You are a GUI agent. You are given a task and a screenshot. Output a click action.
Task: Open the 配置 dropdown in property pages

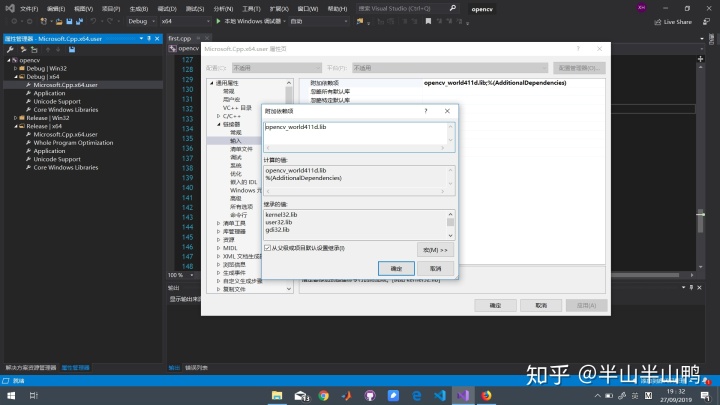276,68
